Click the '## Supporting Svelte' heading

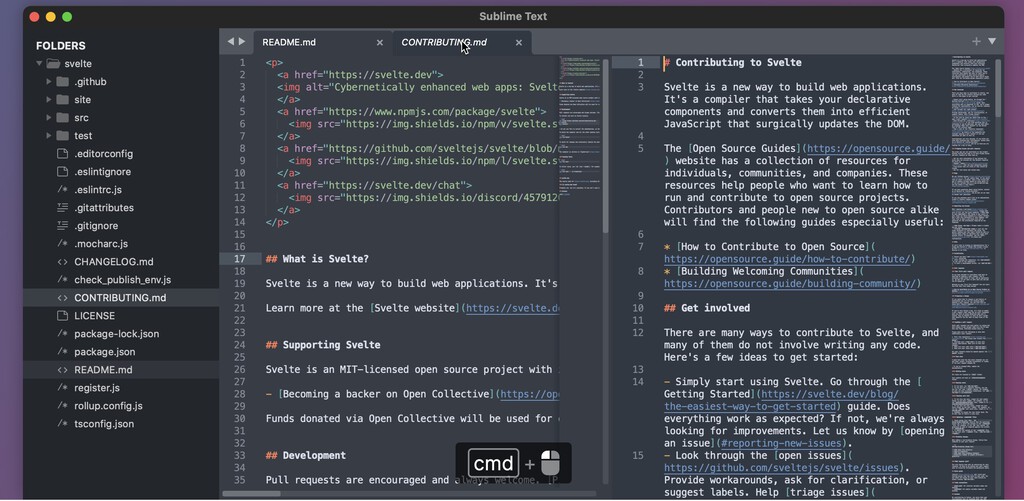tap(323, 345)
